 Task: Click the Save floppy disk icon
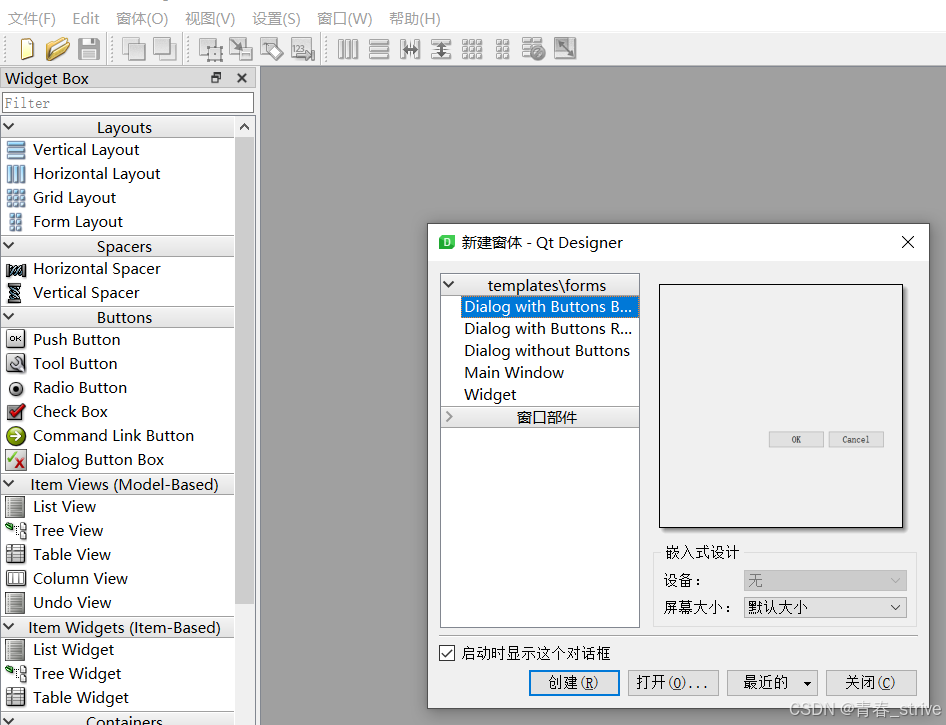(x=89, y=49)
